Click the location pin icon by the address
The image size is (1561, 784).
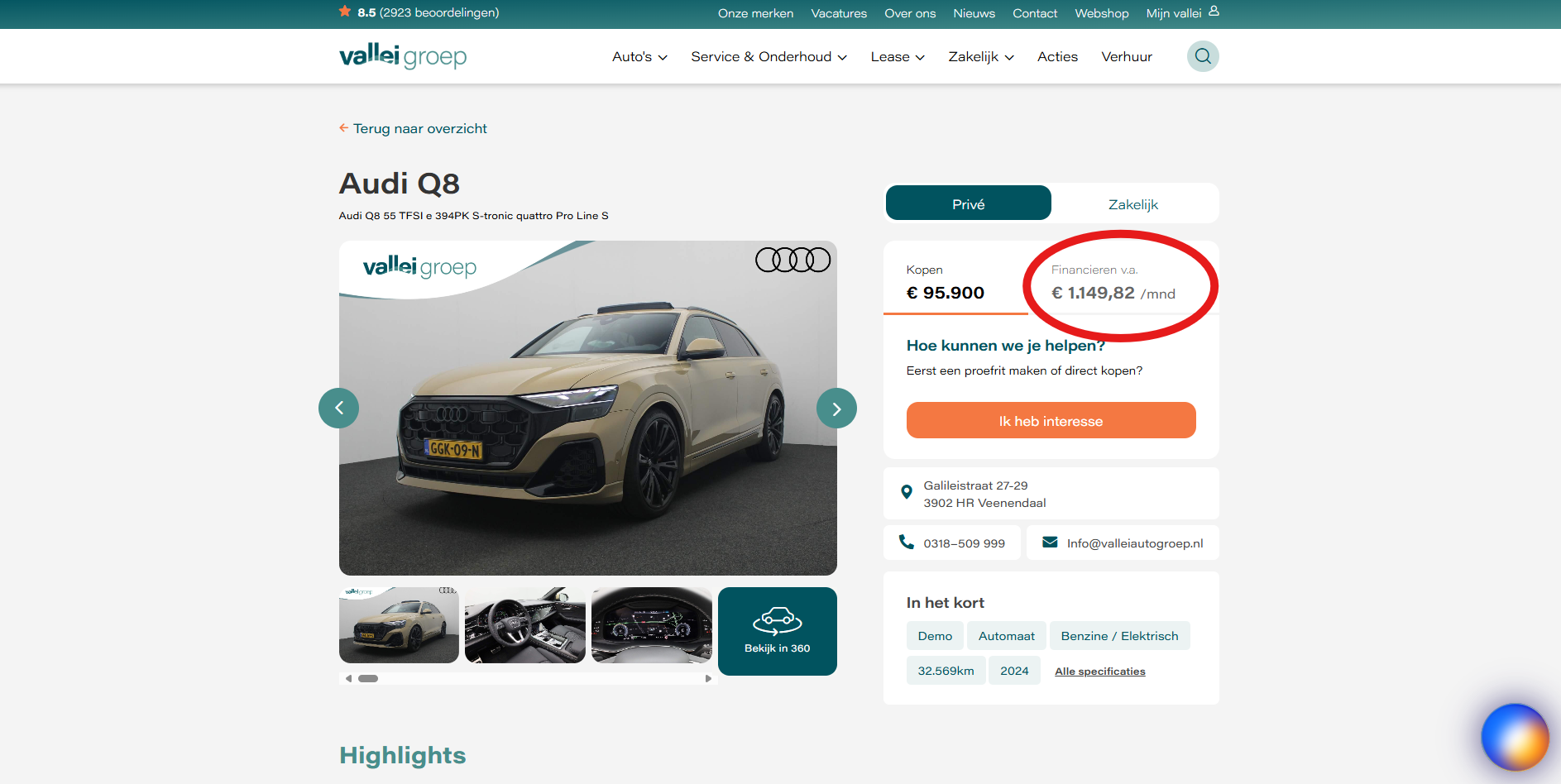[x=907, y=492]
